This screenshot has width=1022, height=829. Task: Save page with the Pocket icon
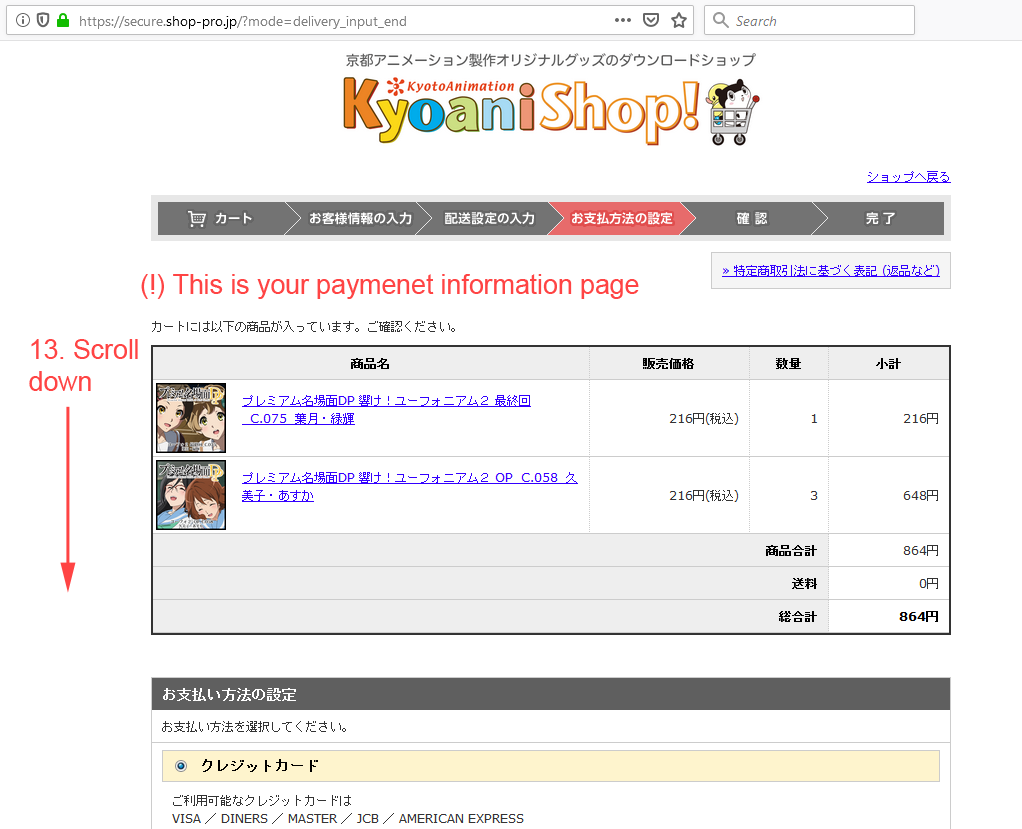tap(650, 21)
